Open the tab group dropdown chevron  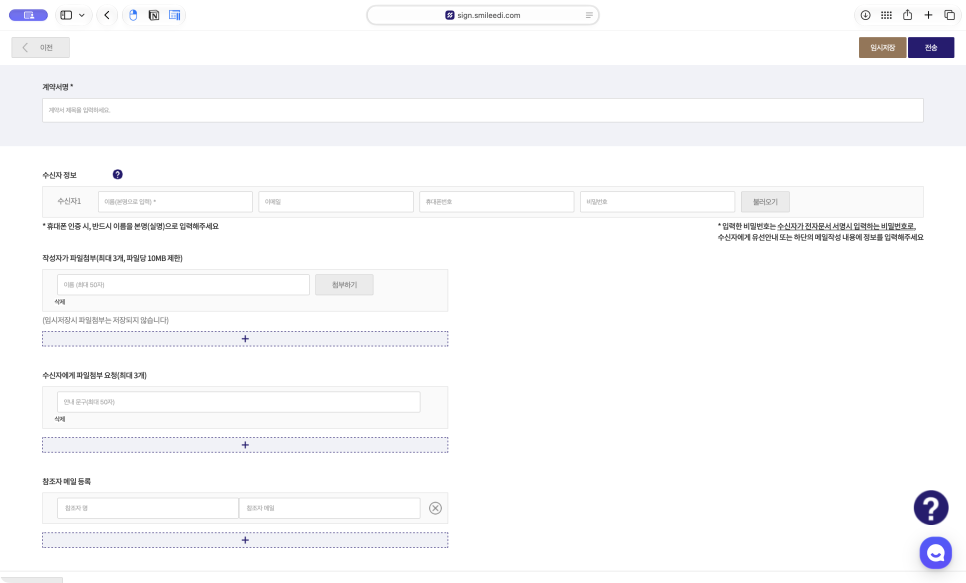point(82,15)
